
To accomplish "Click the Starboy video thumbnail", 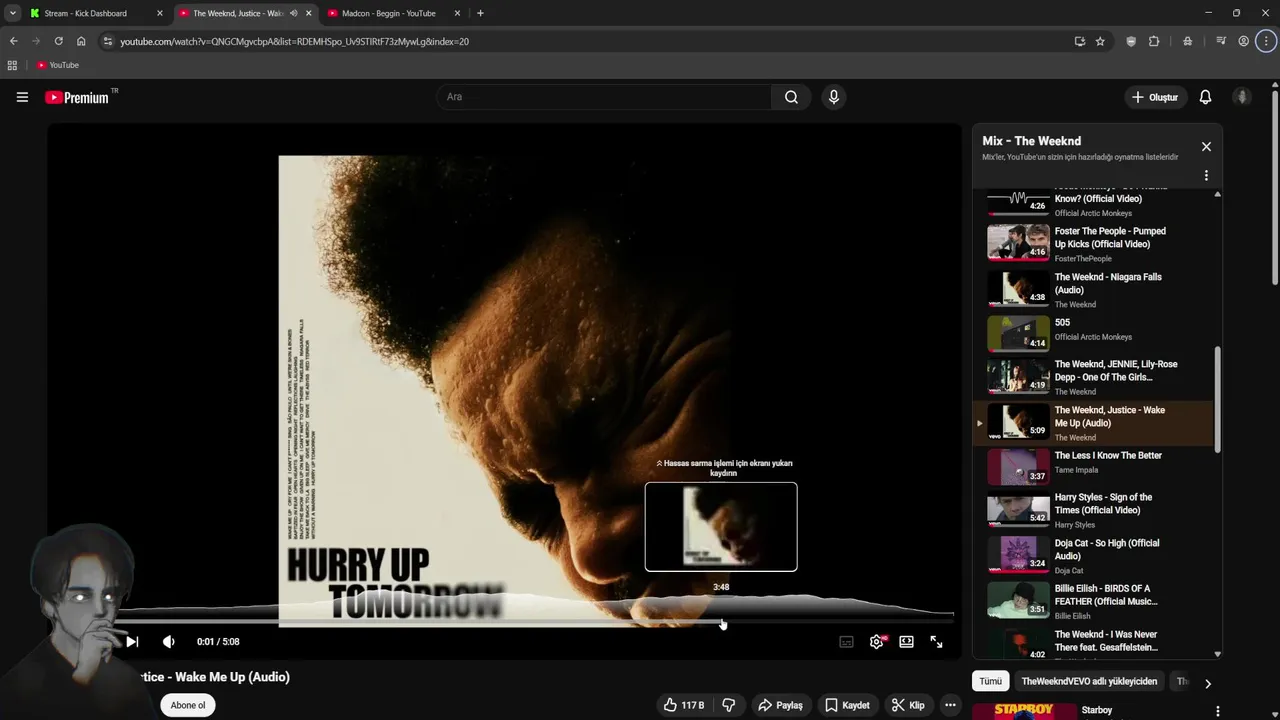I will click(x=1023, y=711).
